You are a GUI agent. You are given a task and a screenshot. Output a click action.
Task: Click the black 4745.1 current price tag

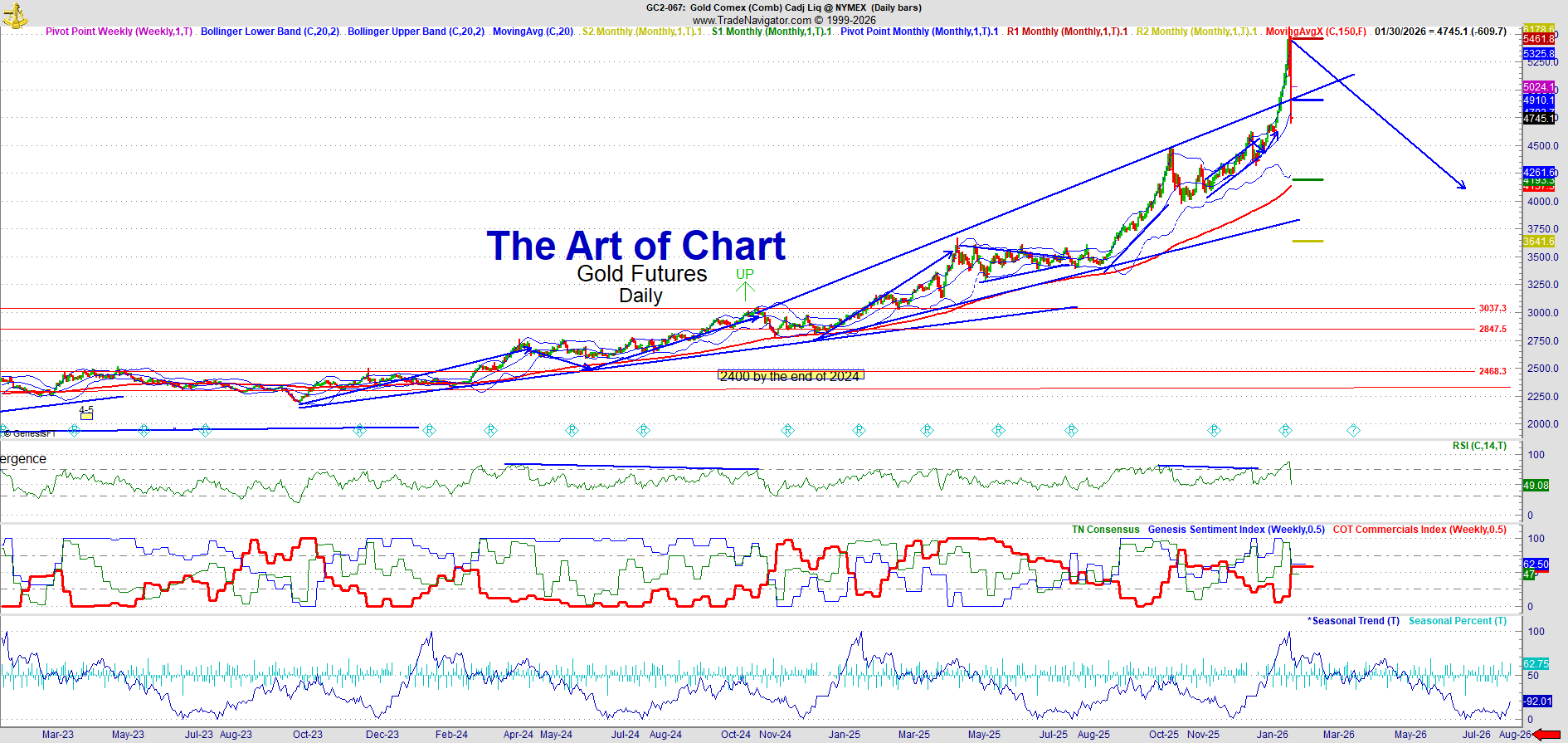tap(1538, 119)
